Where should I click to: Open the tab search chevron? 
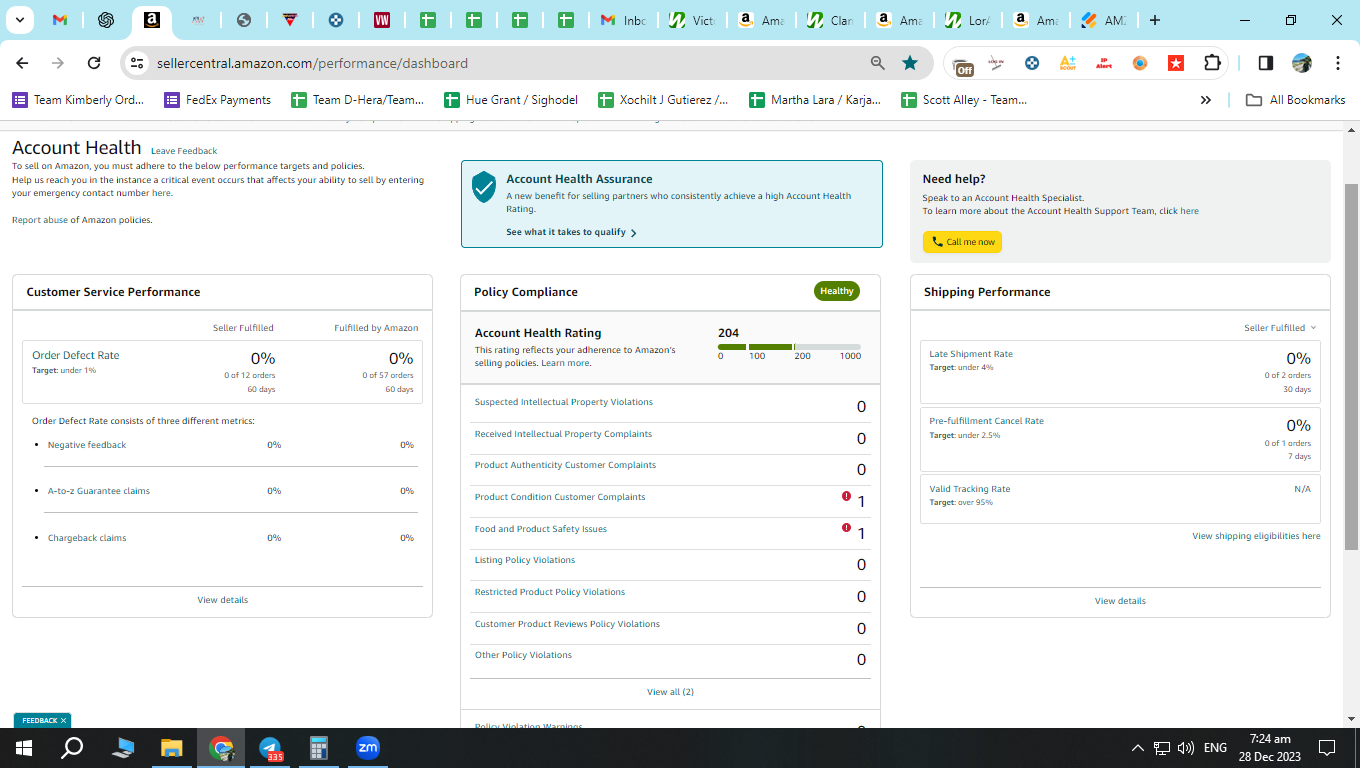19,20
